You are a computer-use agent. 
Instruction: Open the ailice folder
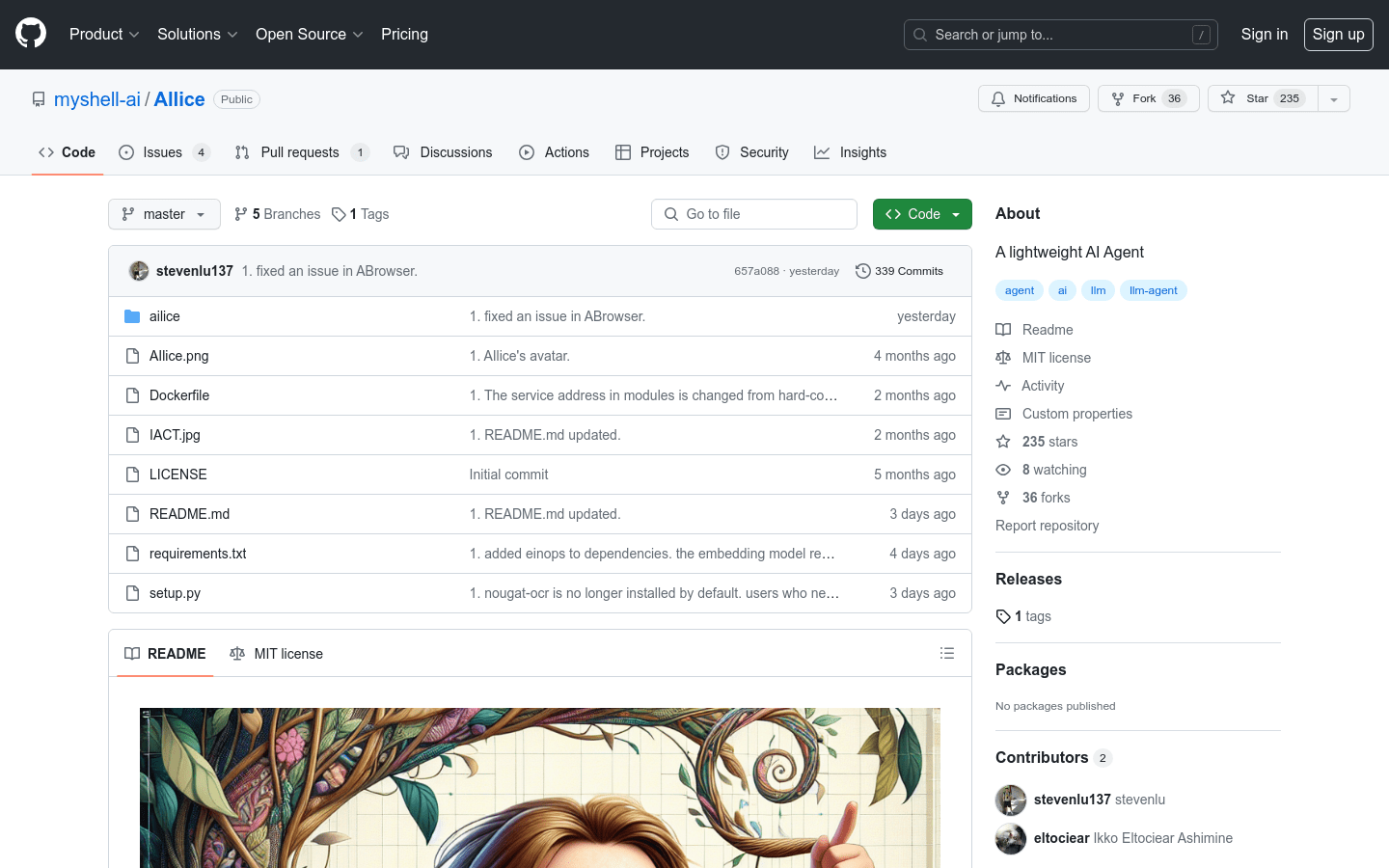pos(164,315)
